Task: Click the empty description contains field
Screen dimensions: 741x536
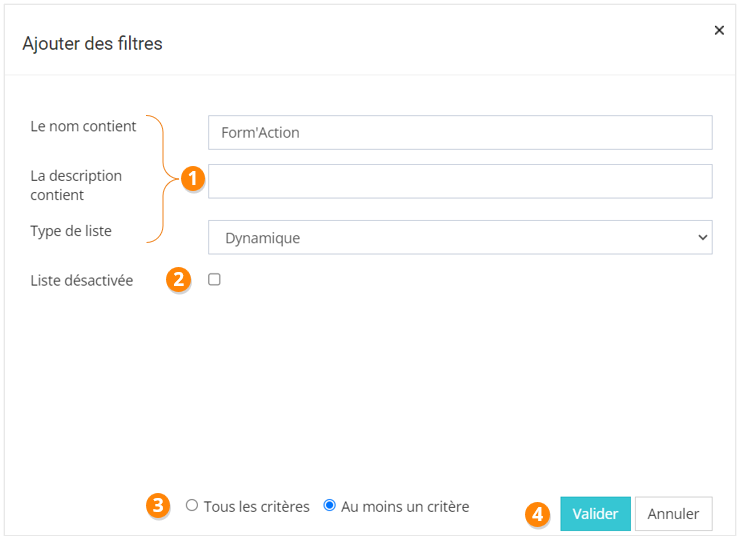Action: point(460,181)
